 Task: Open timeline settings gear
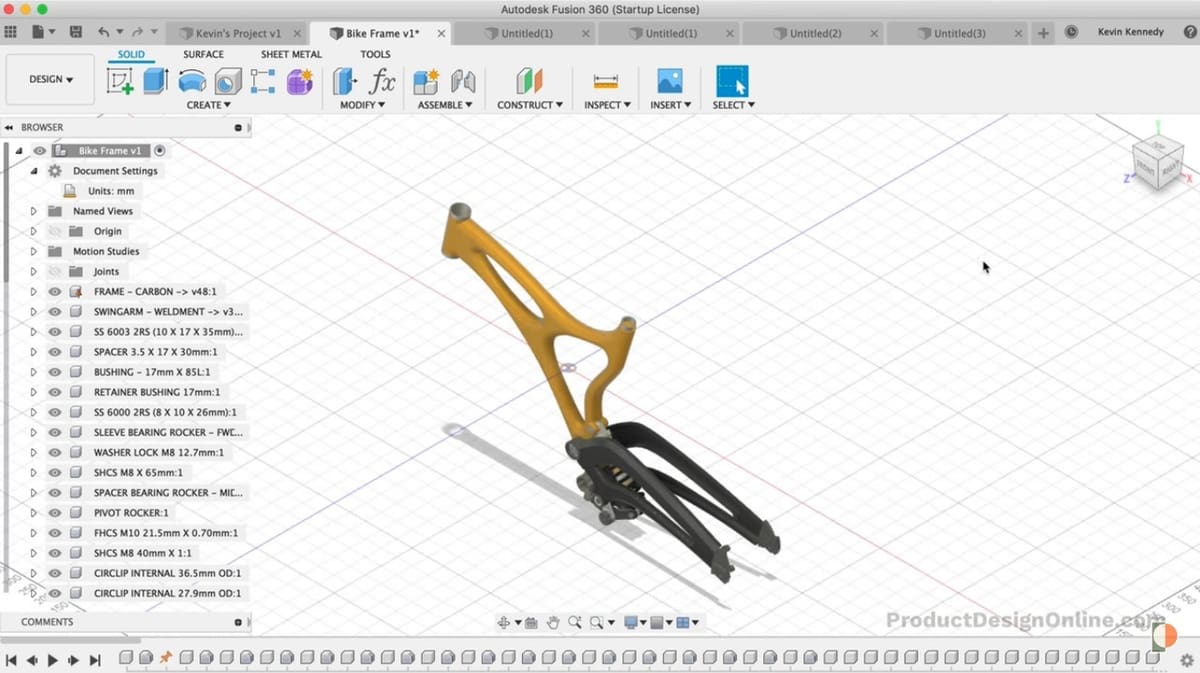click(x=1186, y=659)
